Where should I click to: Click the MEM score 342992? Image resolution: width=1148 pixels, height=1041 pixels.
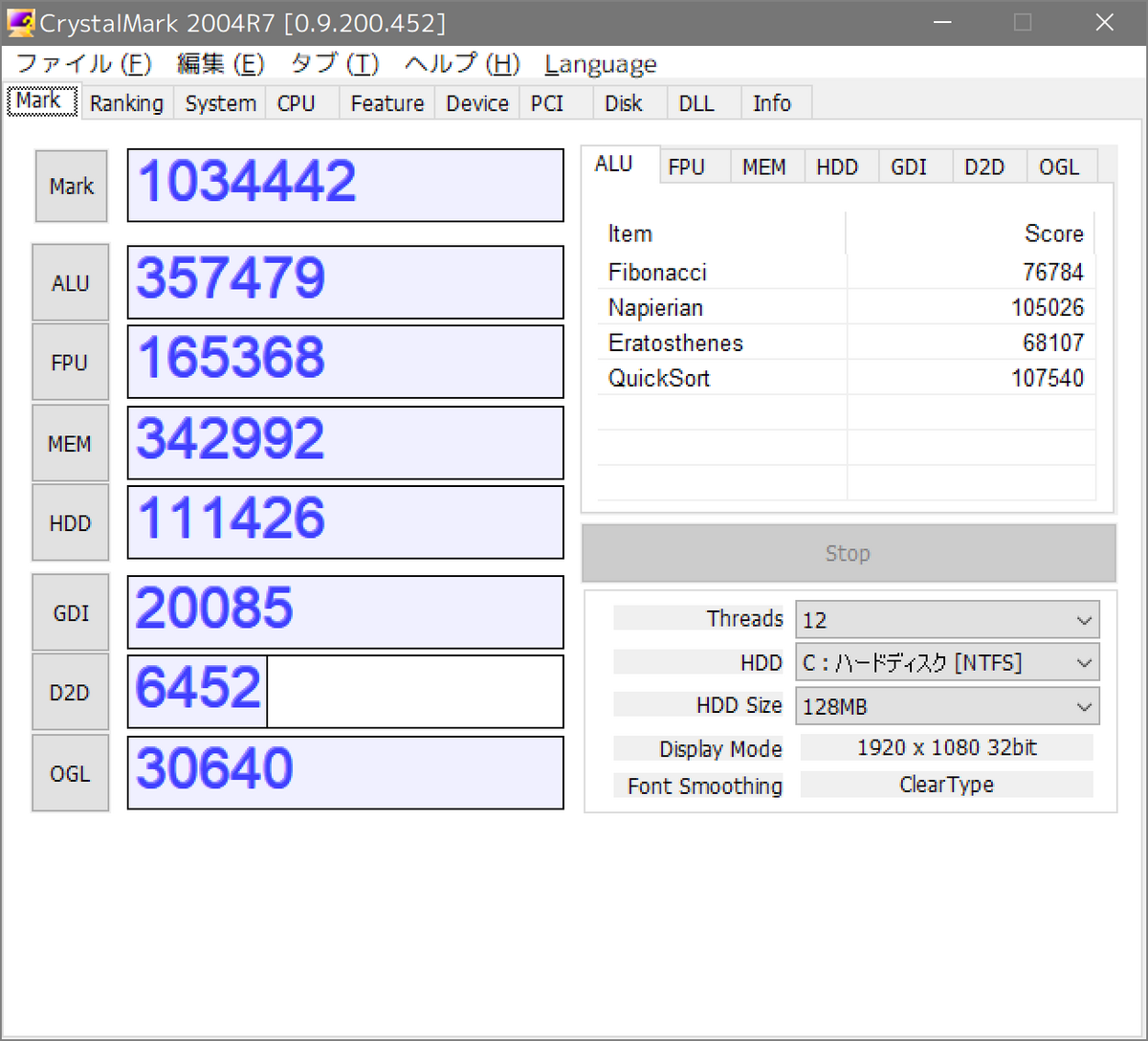pyautogui.click(x=345, y=443)
